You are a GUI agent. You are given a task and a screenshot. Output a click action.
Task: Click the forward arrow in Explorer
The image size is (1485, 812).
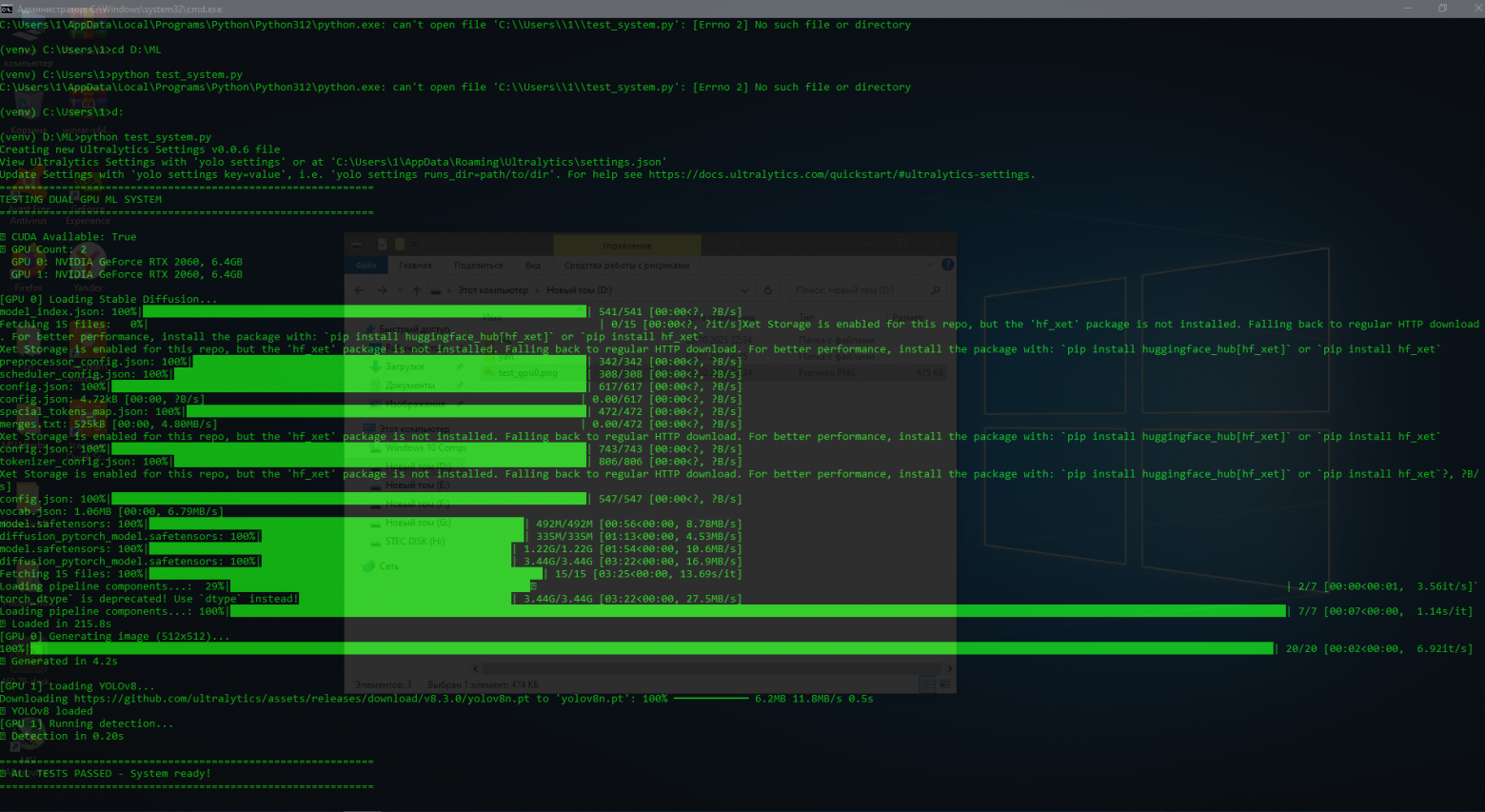tap(382, 290)
